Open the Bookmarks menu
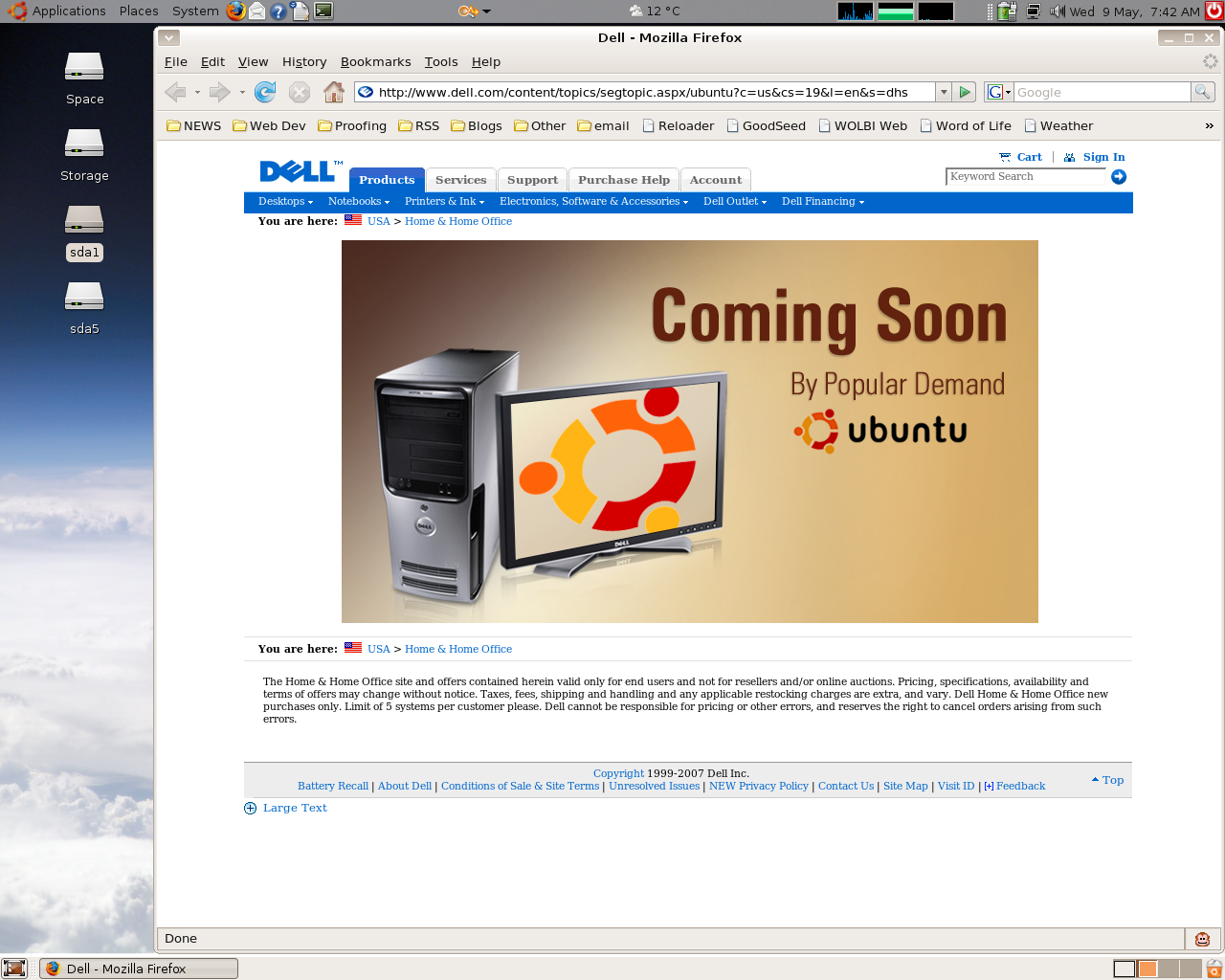Image resolution: width=1225 pixels, height=980 pixels. [375, 61]
